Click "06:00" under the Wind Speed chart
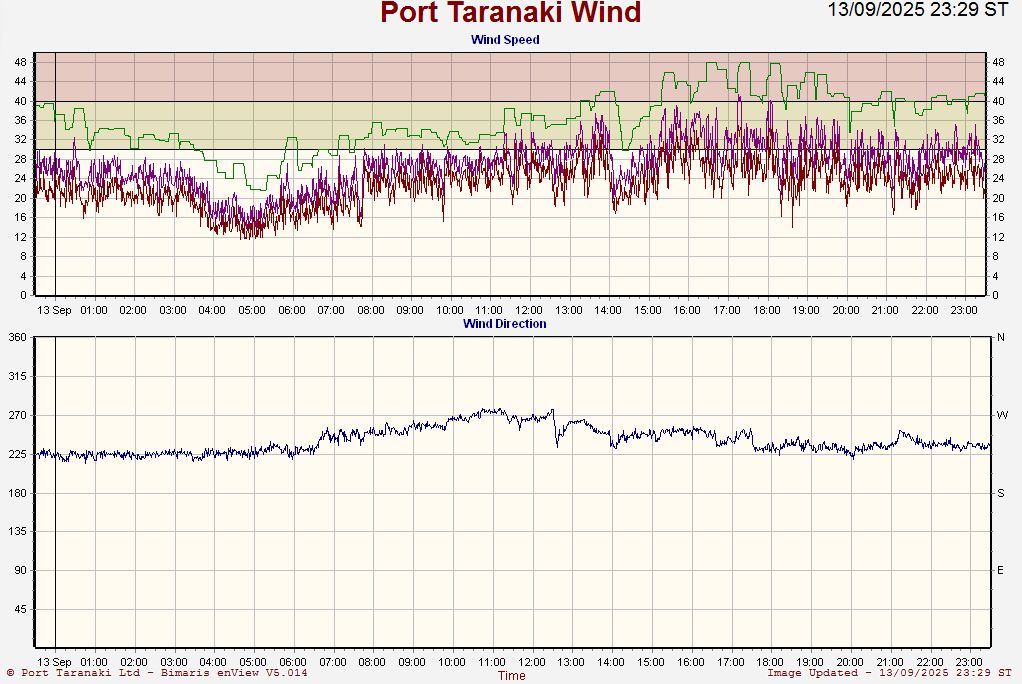 (291, 310)
